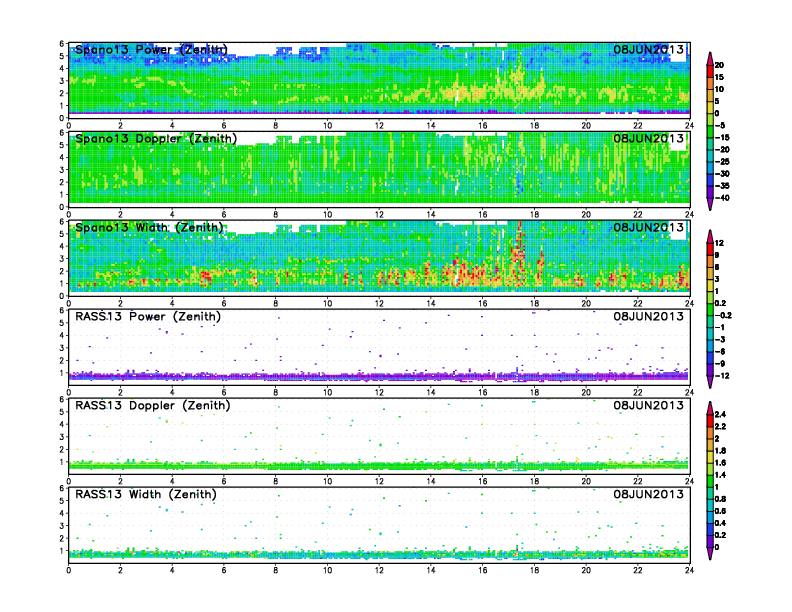Click hour 12 tick under RASS13 Width plot
Screen dimensions: 792x612
[x=379, y=570]
